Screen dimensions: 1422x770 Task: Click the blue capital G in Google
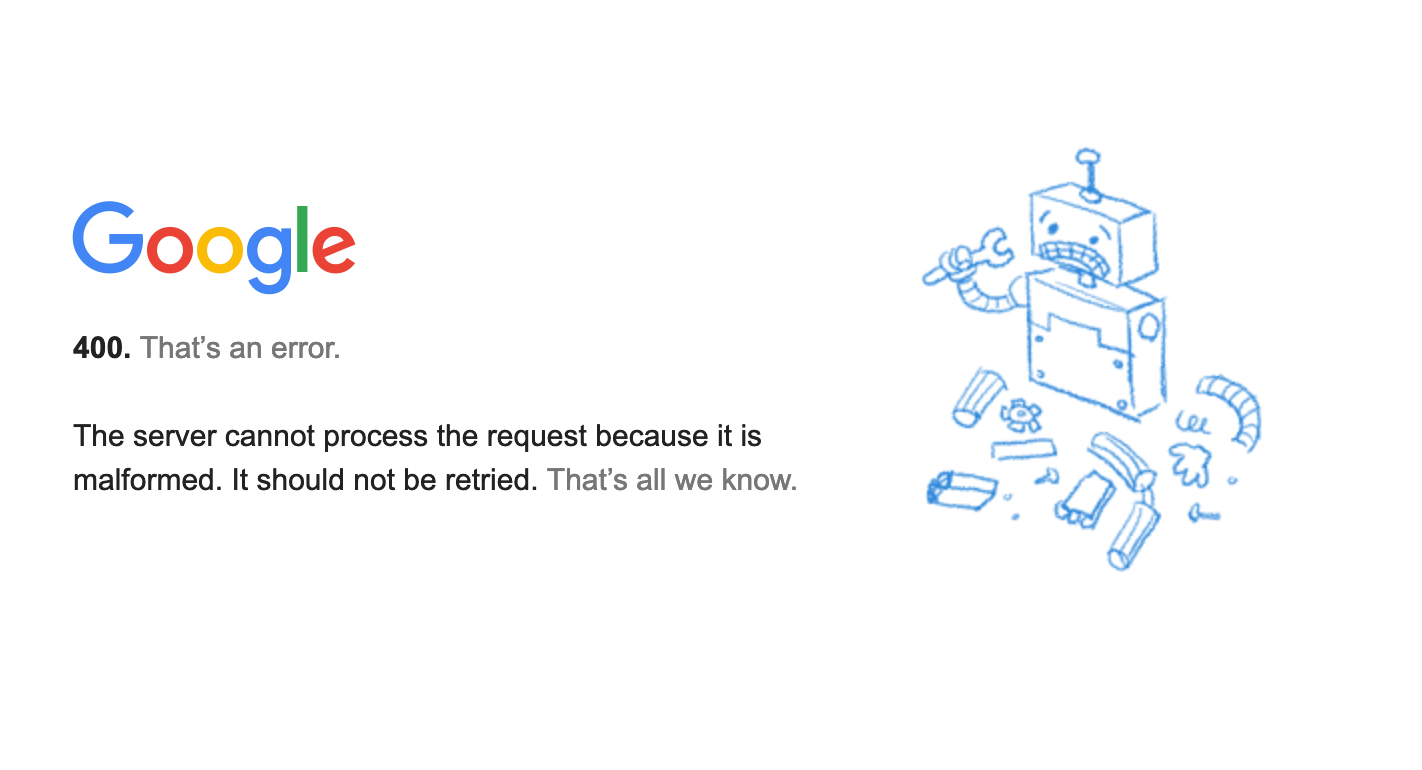point(108,238)
